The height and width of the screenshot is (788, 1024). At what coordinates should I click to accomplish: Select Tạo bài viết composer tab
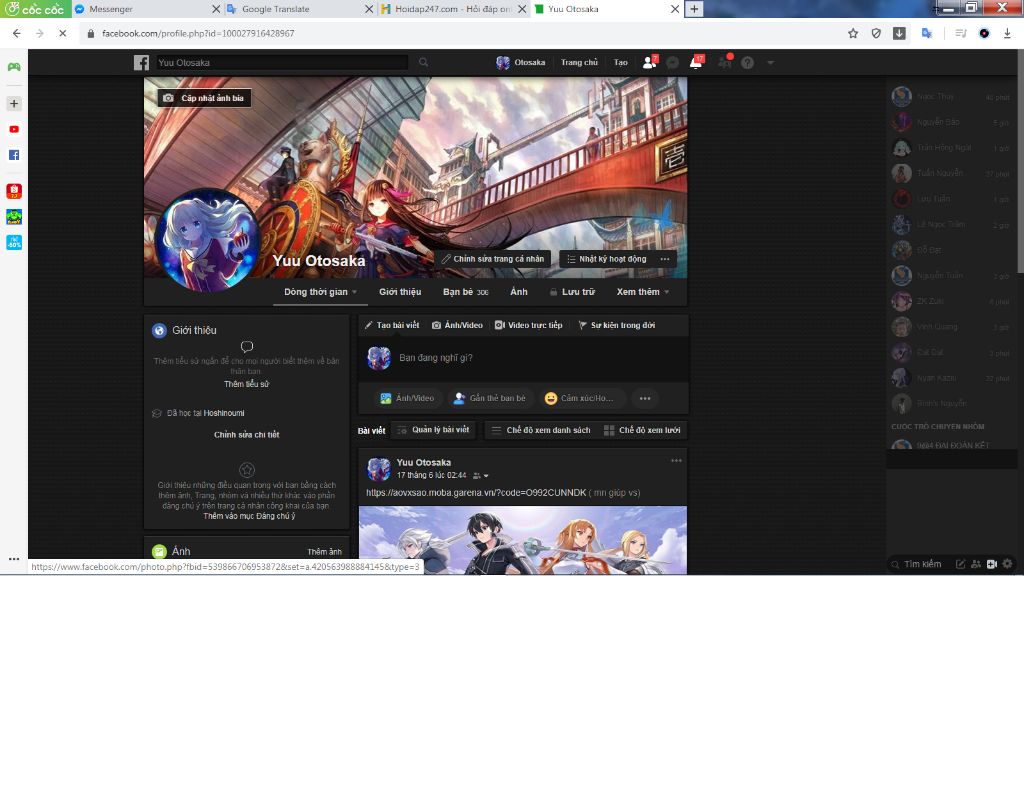point(392,325)
